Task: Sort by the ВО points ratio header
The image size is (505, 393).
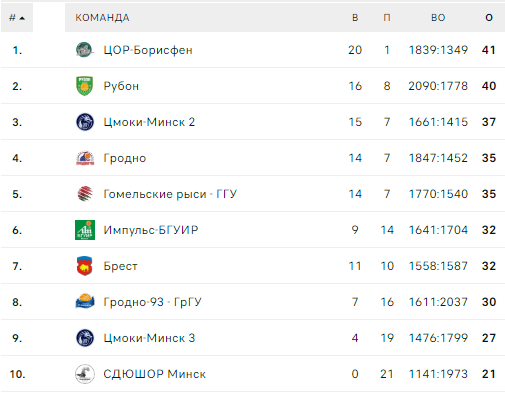Action: pyautogui.click(x=438, y=18)
